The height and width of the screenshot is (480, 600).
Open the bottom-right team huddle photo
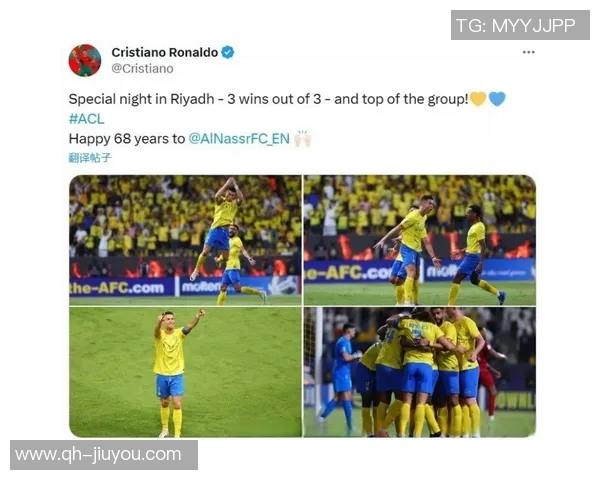tap(420, 372)
